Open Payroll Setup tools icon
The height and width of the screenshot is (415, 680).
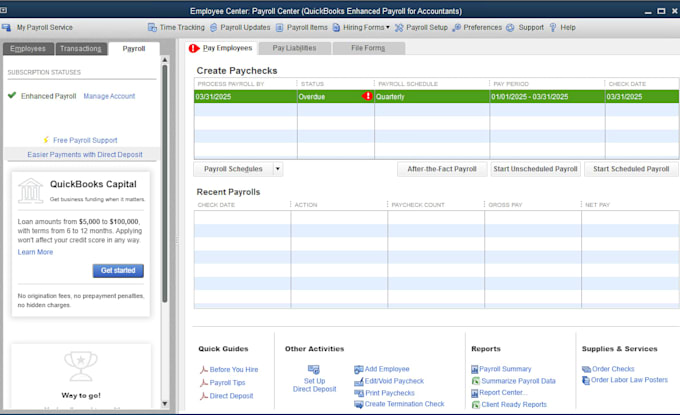pyautogui.click(x=399, y=27)
